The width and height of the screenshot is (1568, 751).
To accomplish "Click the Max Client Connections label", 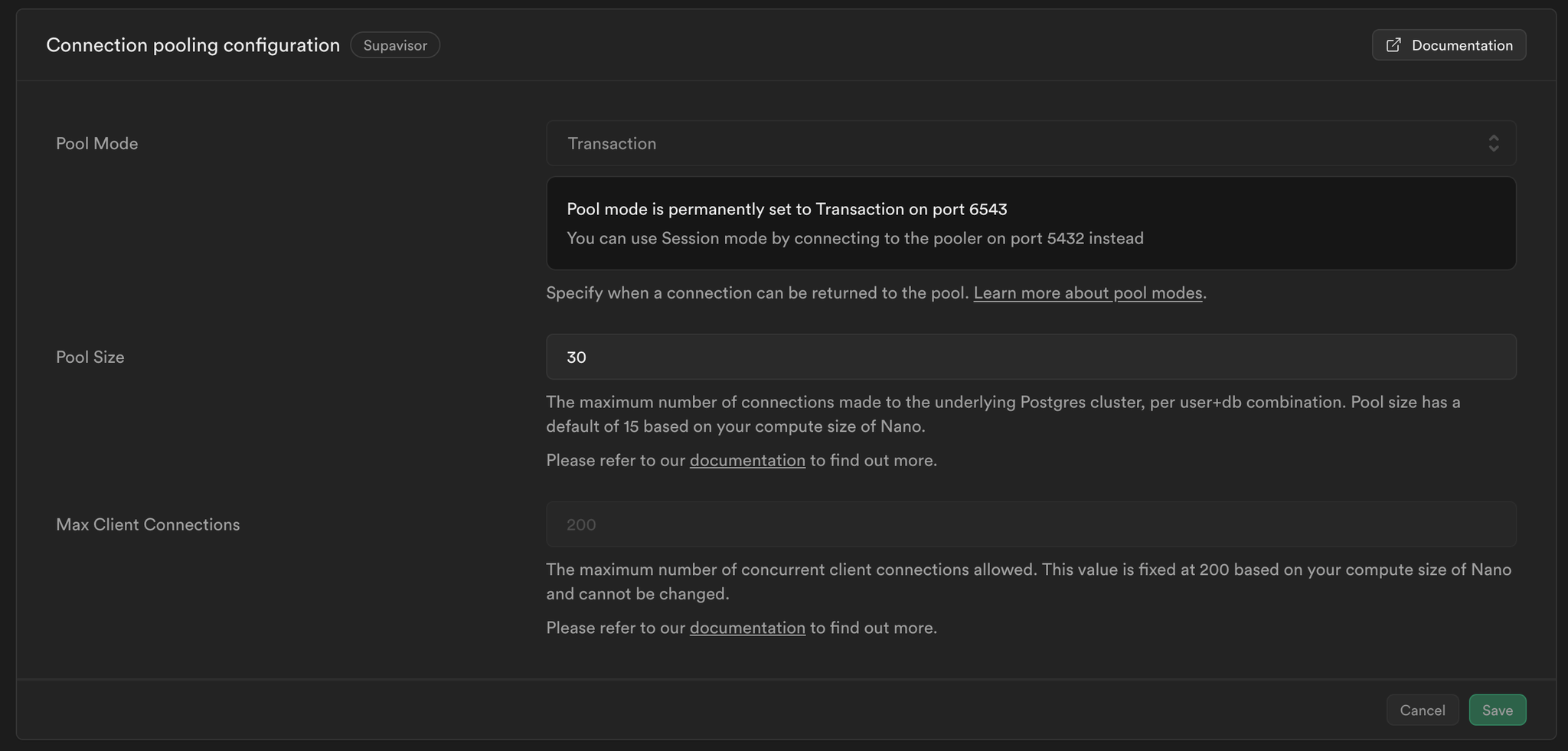I will tap(148, 524).
